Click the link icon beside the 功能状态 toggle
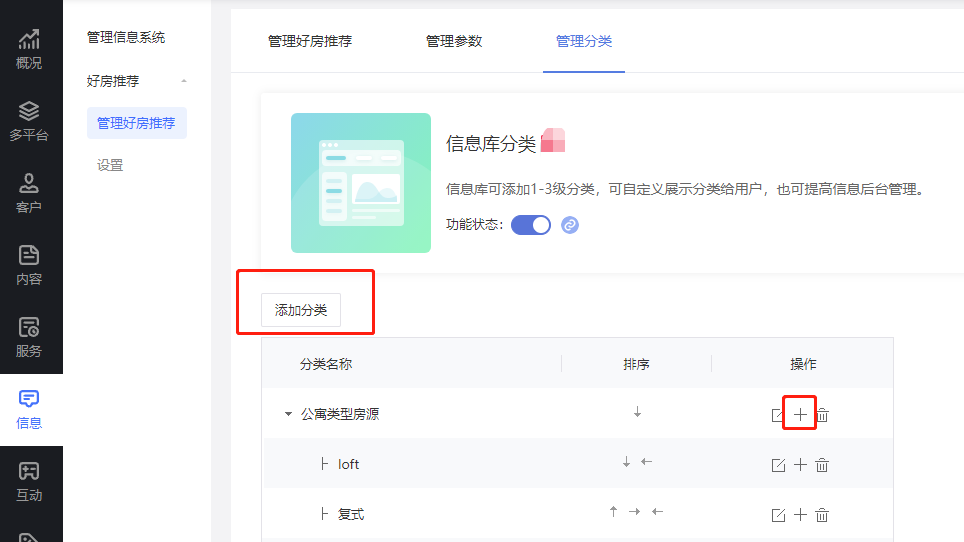Viewport: 964px width, 542px height. 570,225
